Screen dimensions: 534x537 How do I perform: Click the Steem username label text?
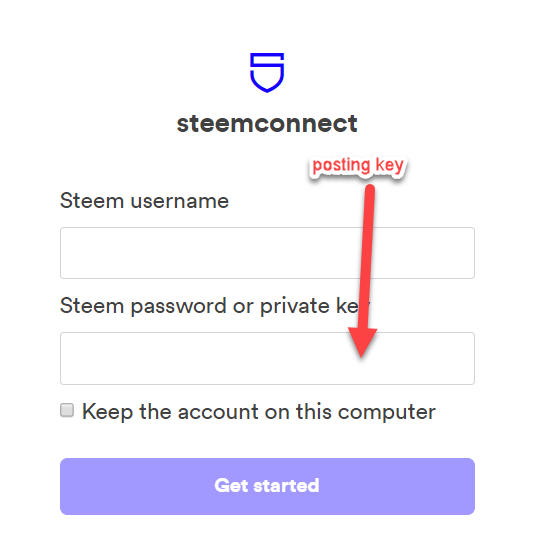tap(144, 201)
